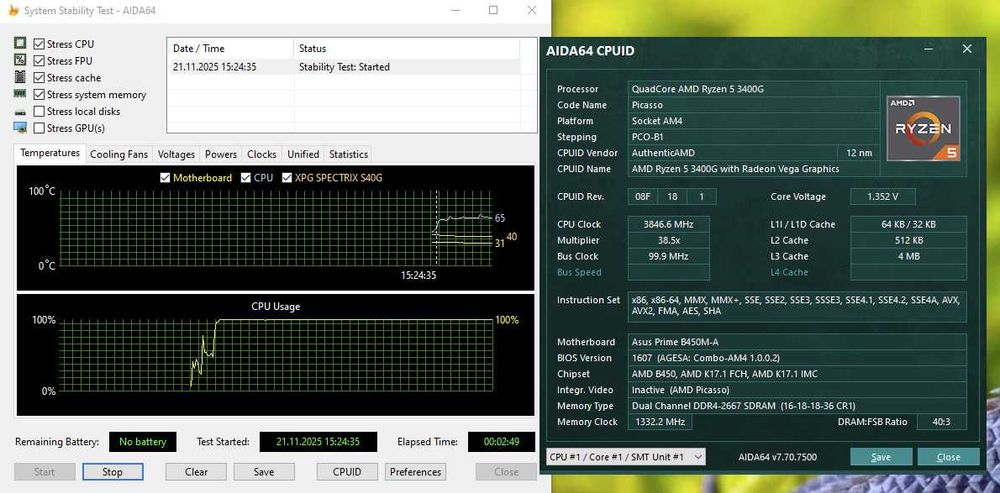The height and width of the screenshot is (493, 1000).
Task: Click the DRAM:FSB Ratio value 40:3
Action: pos(941,422)
